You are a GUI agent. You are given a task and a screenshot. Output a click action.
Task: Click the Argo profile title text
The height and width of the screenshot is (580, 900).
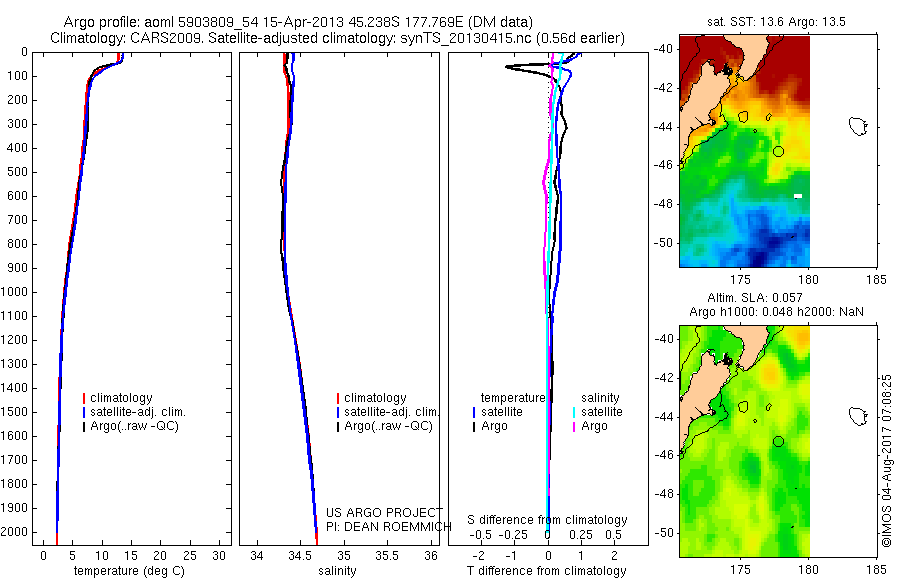tap(298, 22)
